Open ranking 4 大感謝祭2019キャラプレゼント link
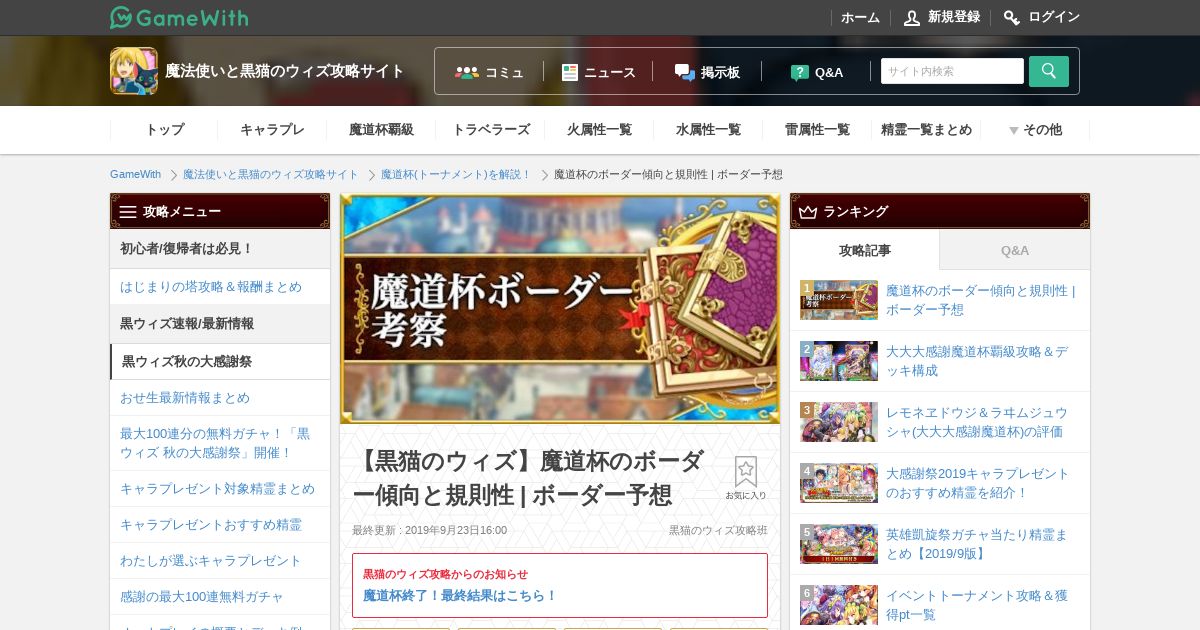Screen dimensions: 1200x630 click(x=978, y=483)
